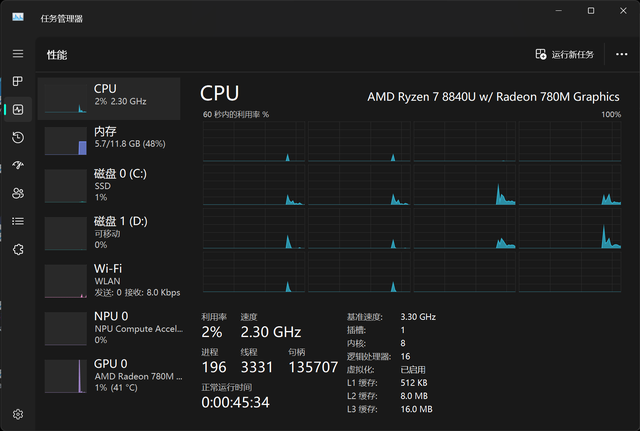Open the App history page icon

(18, 137)
